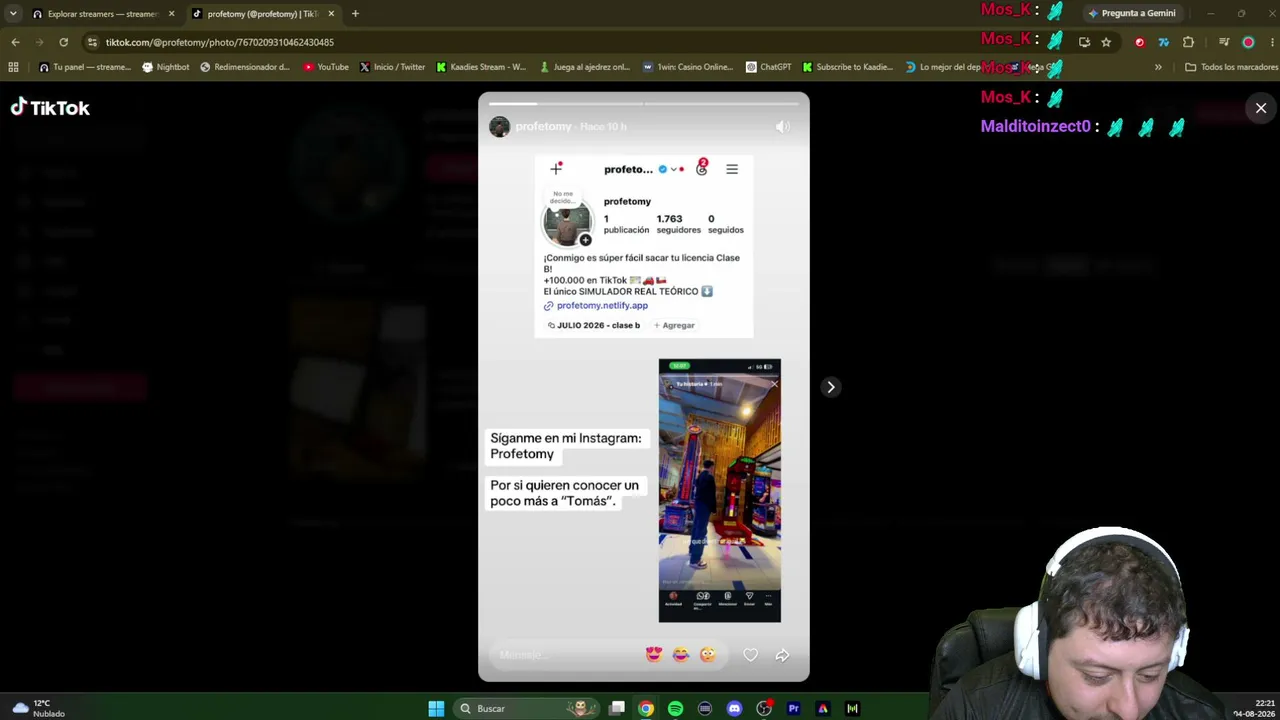Open Task View on the taskbar
1280x720 pixels.
tap(617, 709)
